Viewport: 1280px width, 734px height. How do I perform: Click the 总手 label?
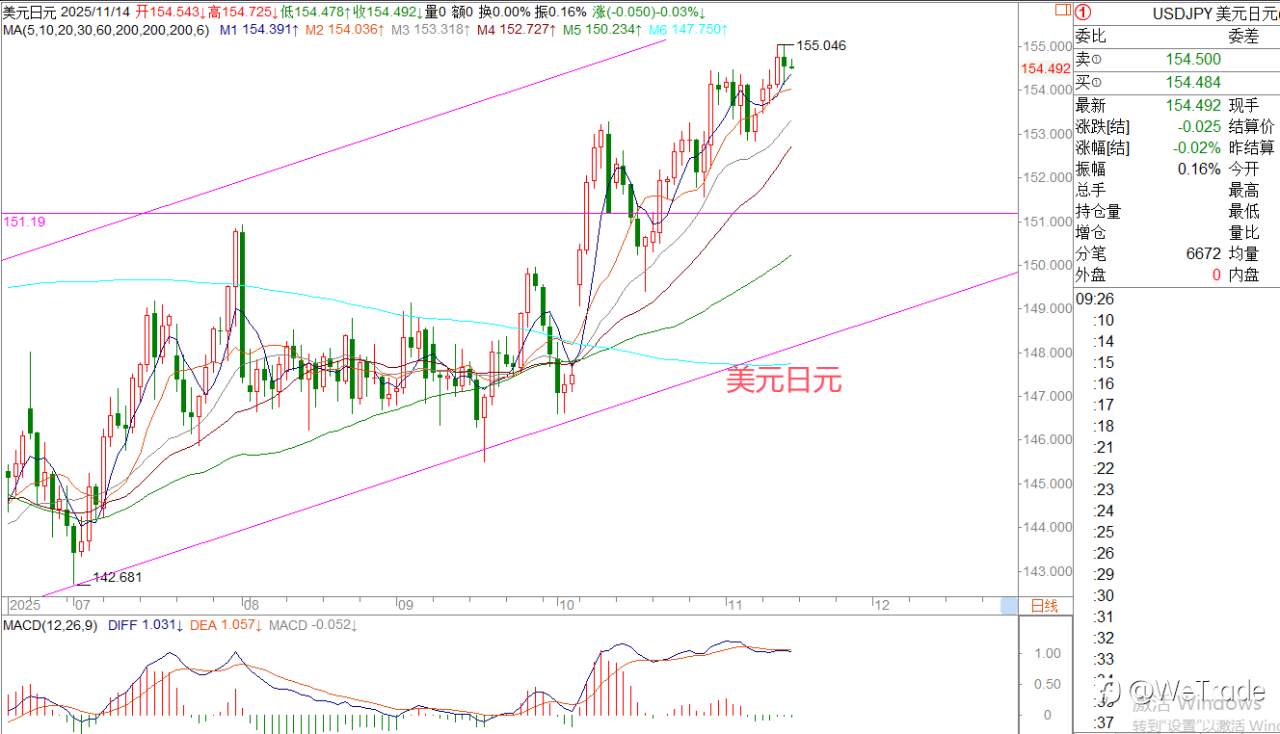pyautogui.click(x=1092, y=191)
